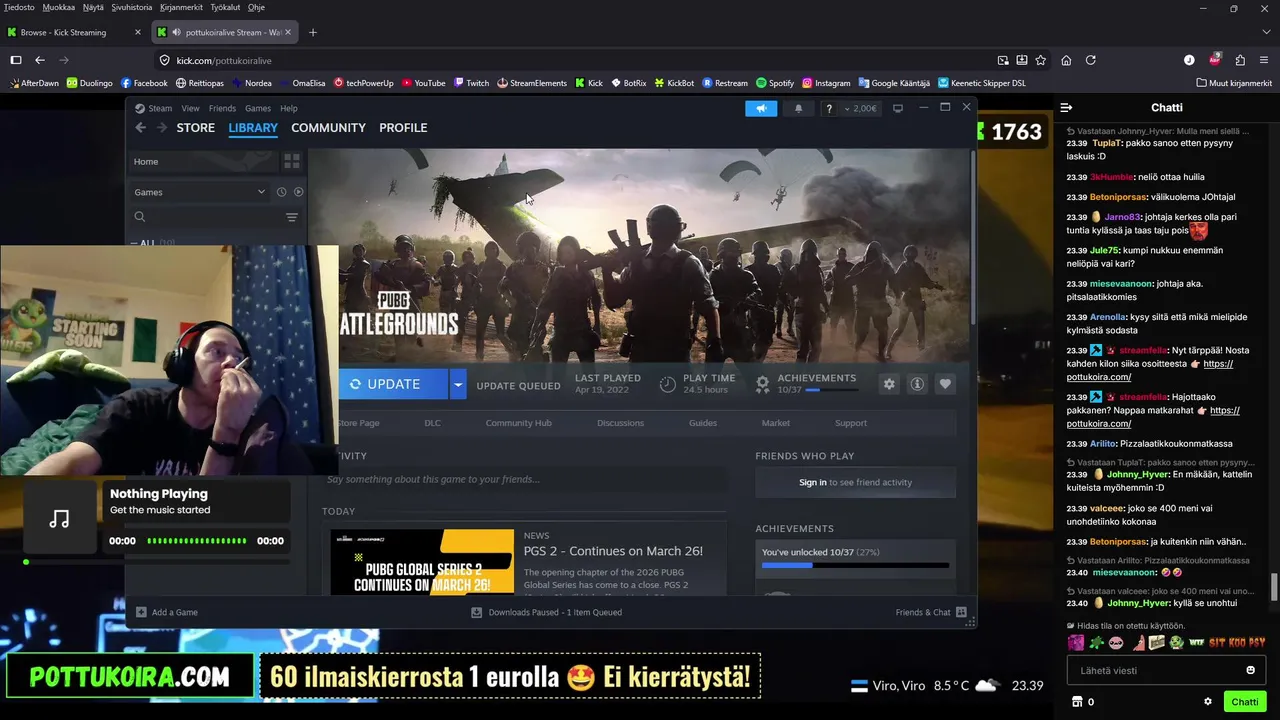Open PUBG game settings gear
1280x720 pixels.
(x=889, y=384)
